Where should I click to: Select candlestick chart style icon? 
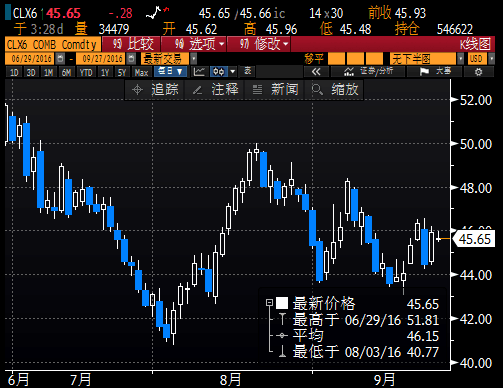pos(219,72)
